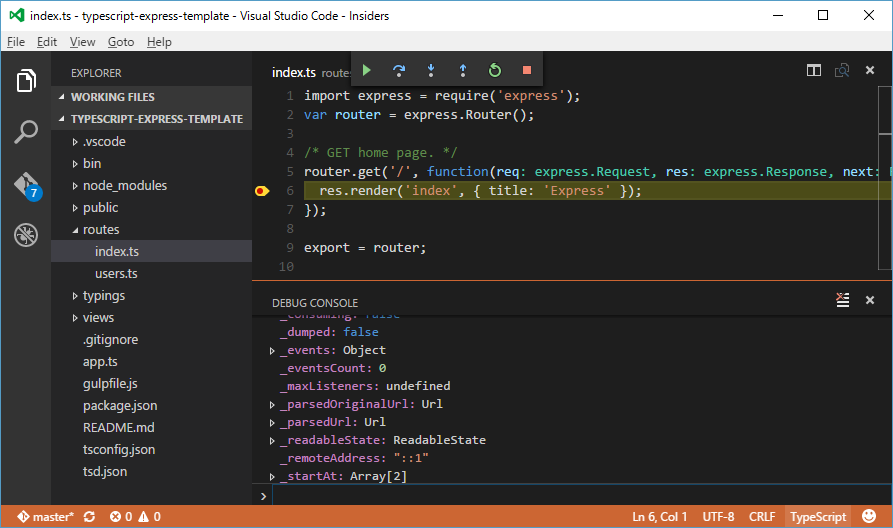Expand the _parsedOriginalUrl entry
Image resolution: width=893 pixels, height=528 pixels.
point(272,405)
